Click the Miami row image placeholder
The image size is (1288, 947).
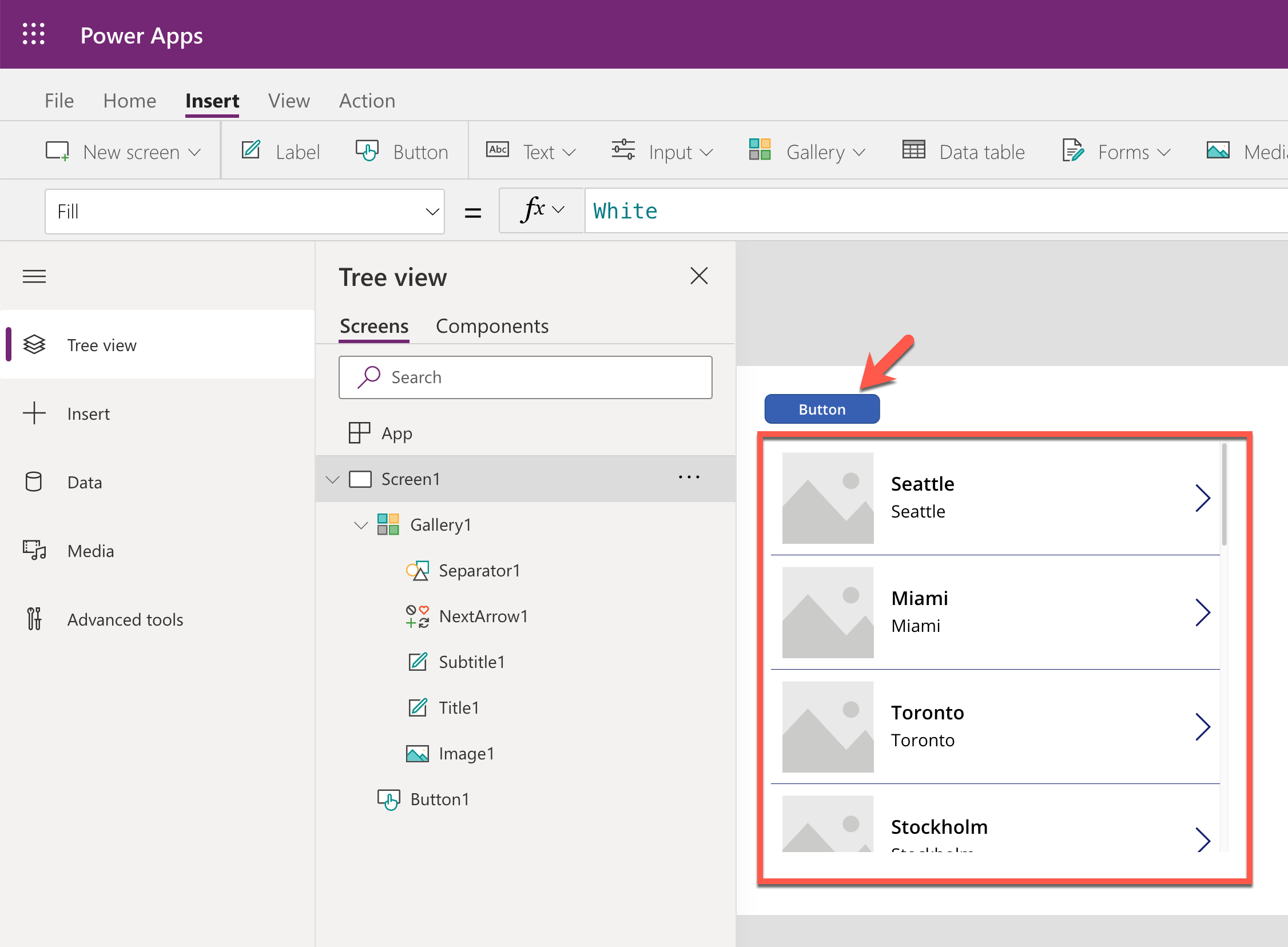(x=828, y=613)
